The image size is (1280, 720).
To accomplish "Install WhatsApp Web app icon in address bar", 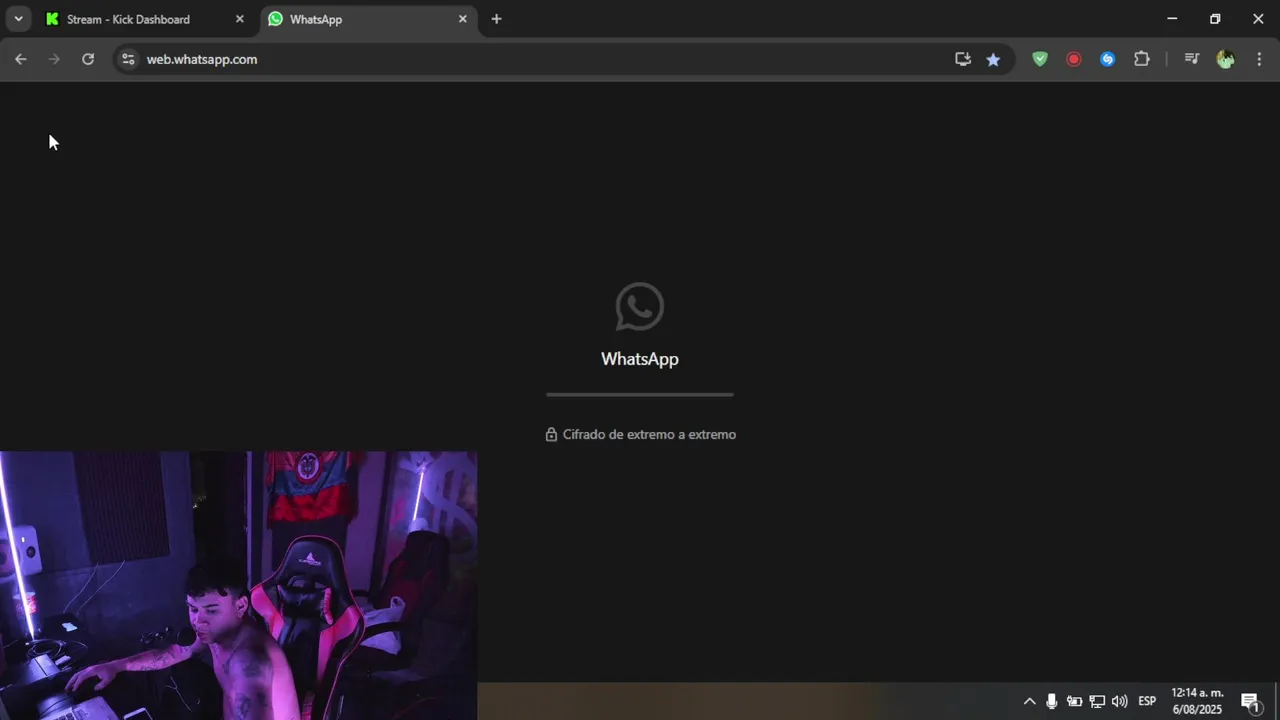I will (x=963, y=59).
